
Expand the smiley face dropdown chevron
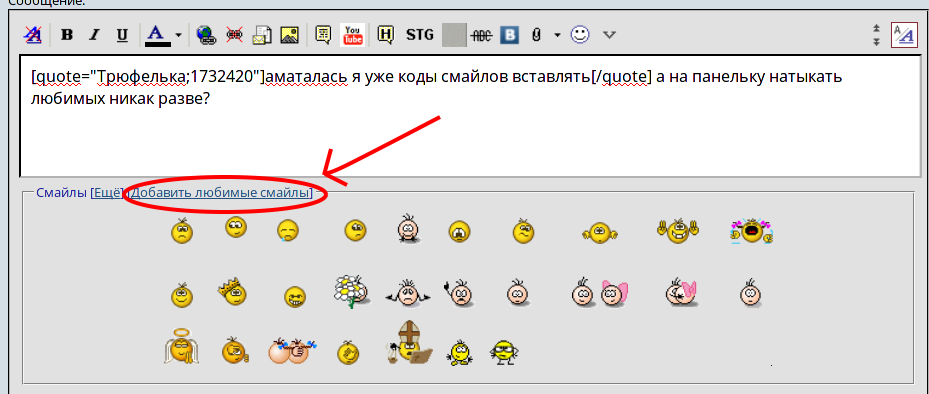[609, 35]
